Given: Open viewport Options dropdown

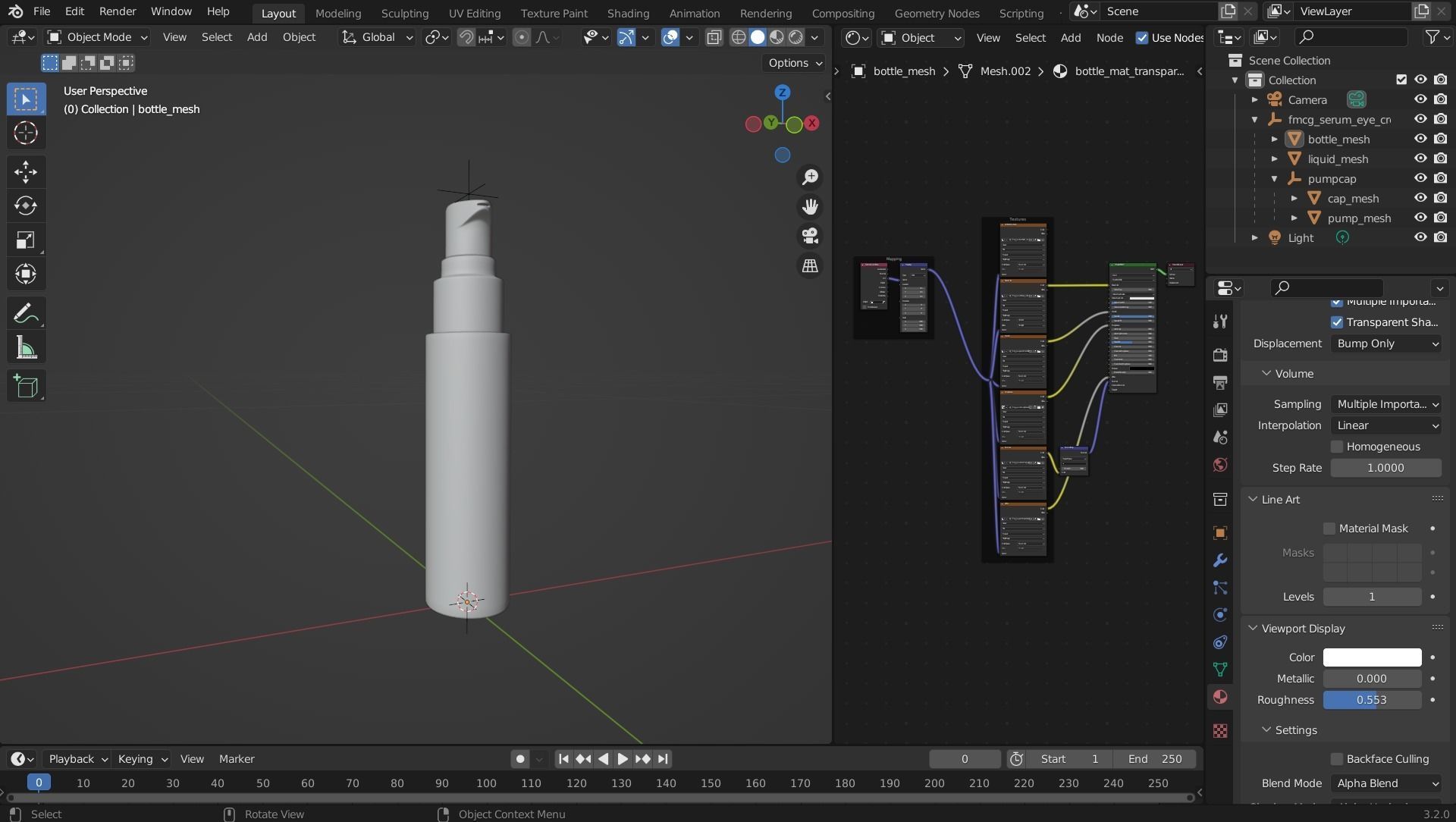Looking at the screenshot, I should (x=794, y=63).
